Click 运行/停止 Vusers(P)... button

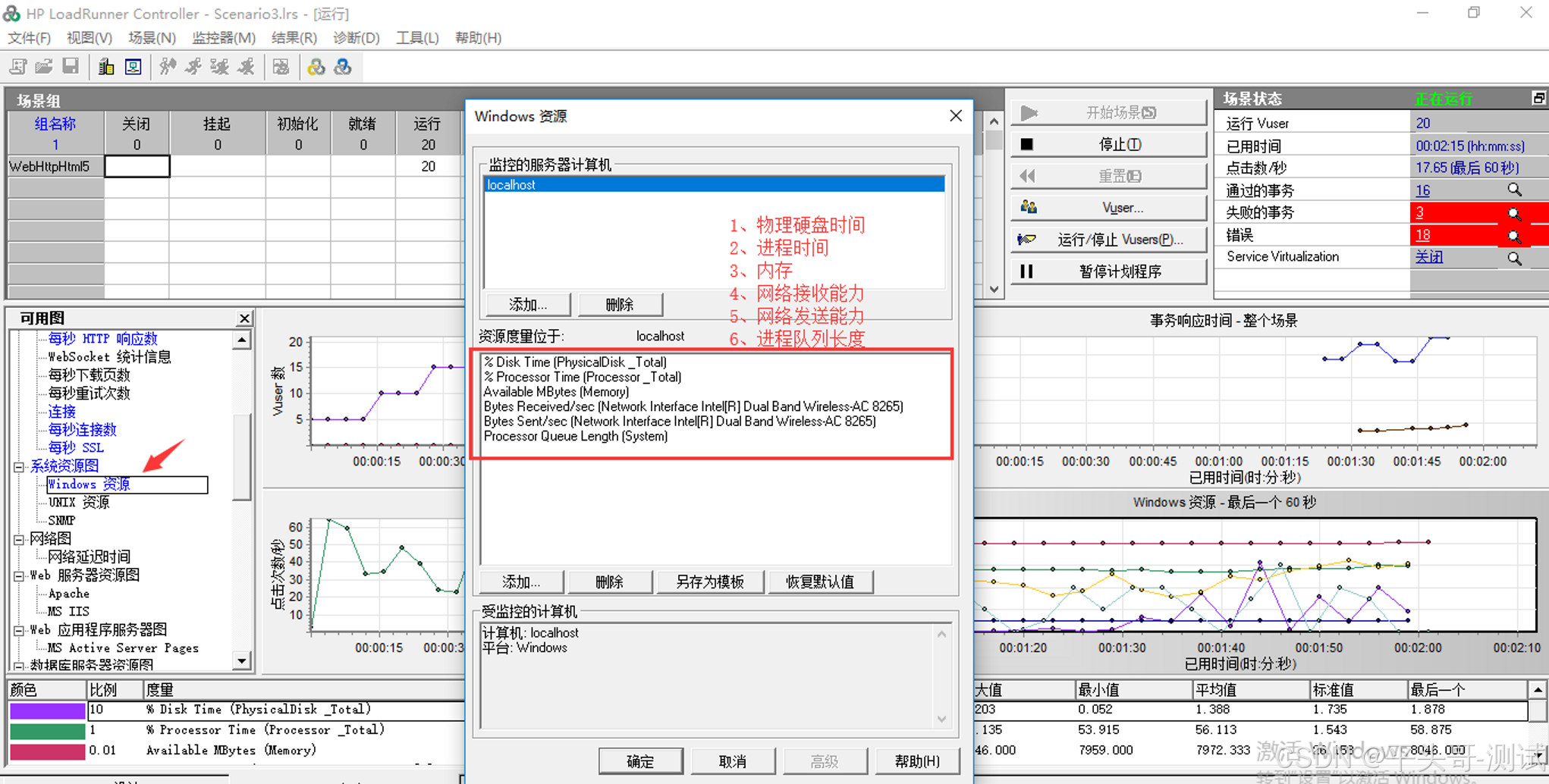(x=1108, y=240)
